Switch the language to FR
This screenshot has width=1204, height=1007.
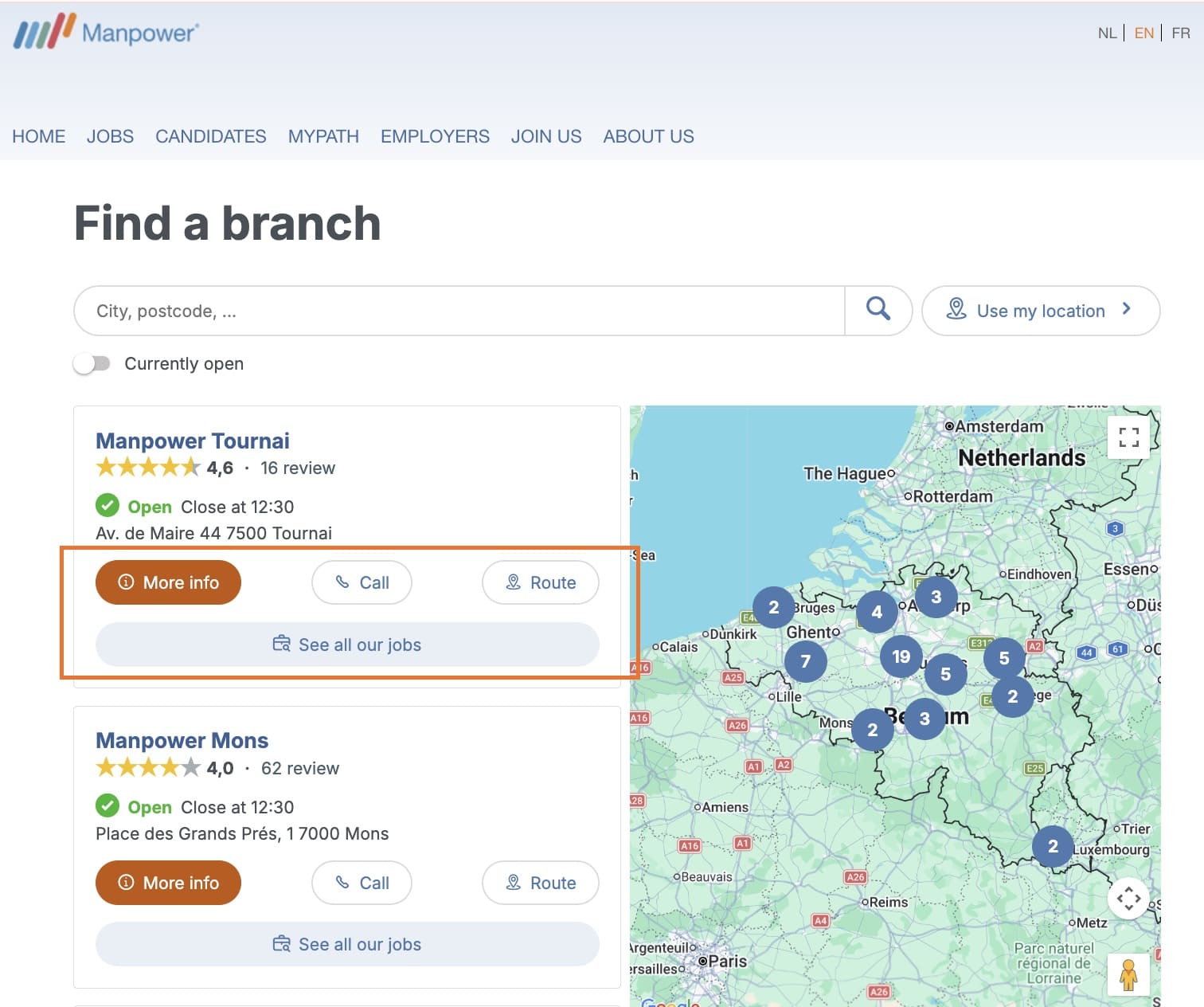pos(1180,33)
